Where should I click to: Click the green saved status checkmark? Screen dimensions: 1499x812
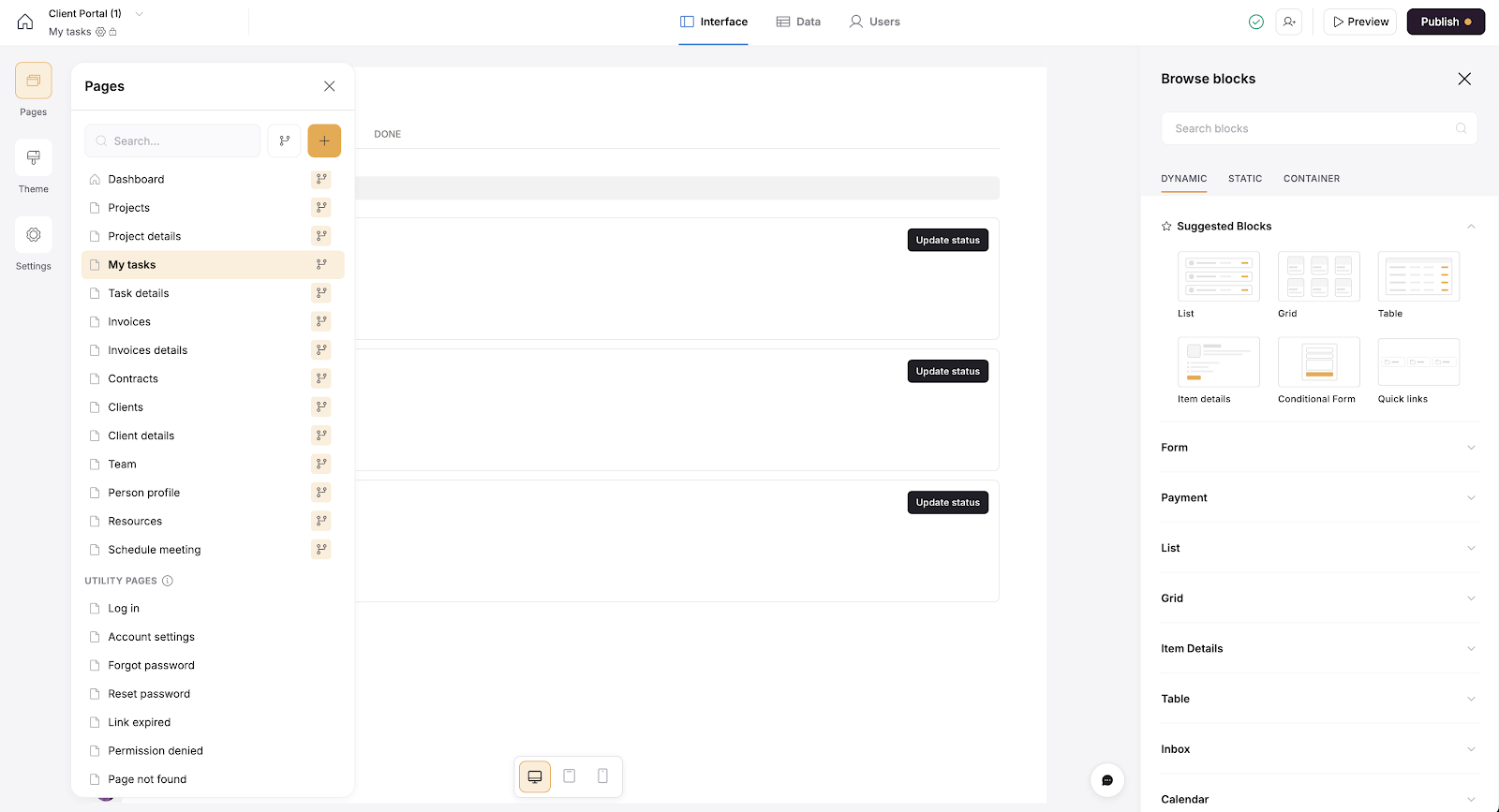click(x=1256, y=22)
